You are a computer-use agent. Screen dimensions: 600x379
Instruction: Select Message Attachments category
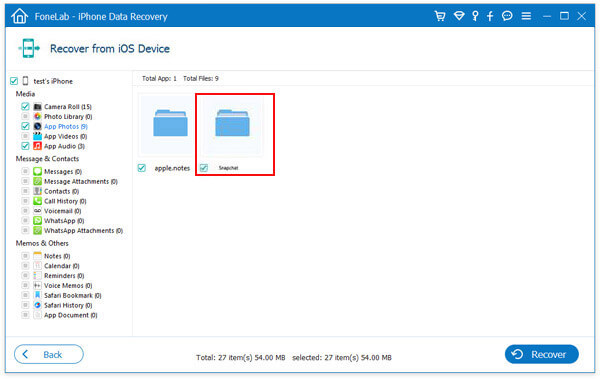tap(81, 181)
